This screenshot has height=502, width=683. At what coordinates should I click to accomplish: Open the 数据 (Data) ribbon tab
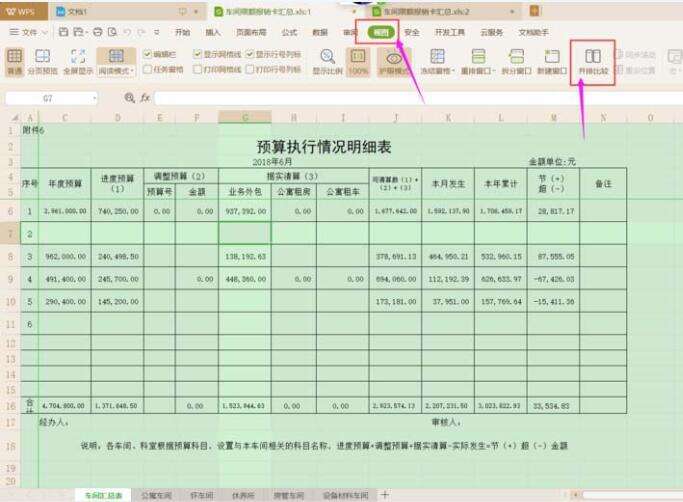pos(320,32)
